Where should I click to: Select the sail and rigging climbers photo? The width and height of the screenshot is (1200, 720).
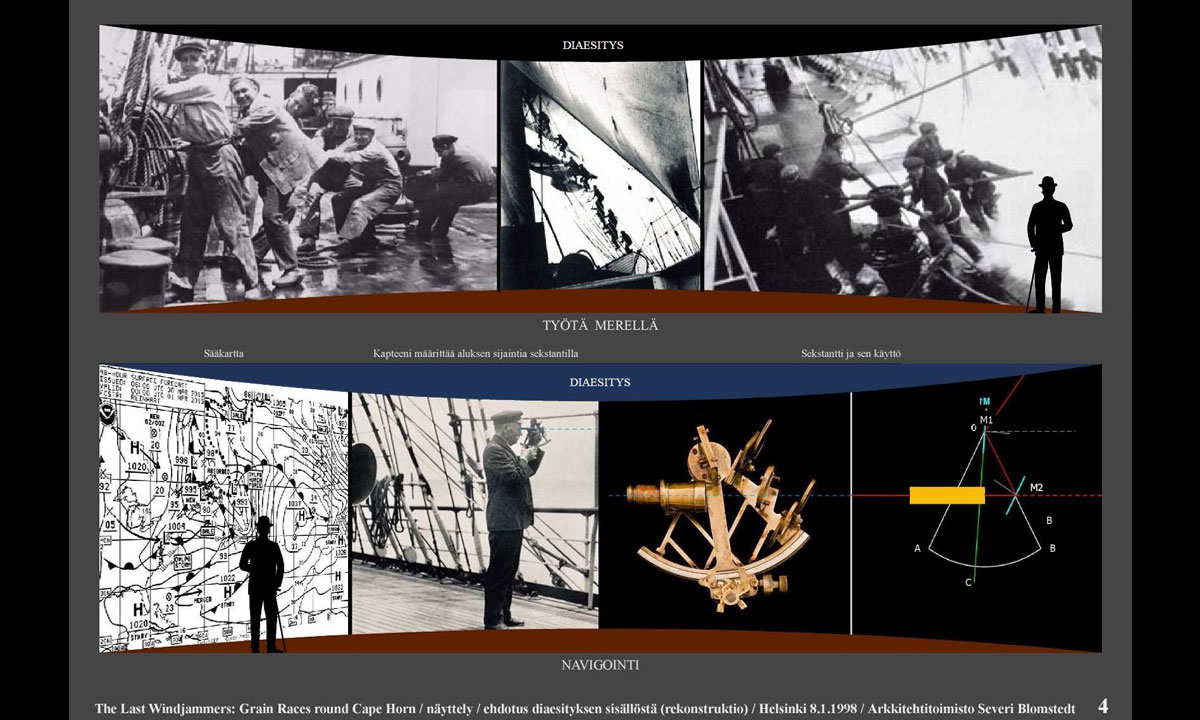[x=600, y=175]
